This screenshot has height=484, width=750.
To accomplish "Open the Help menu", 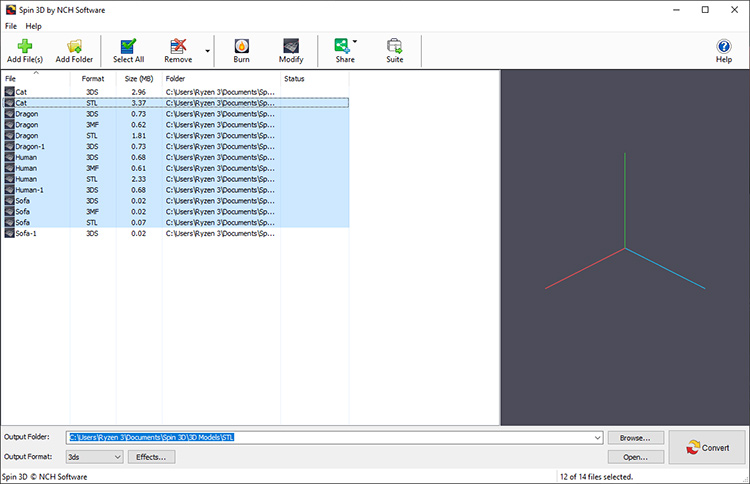I will [33, 26].
